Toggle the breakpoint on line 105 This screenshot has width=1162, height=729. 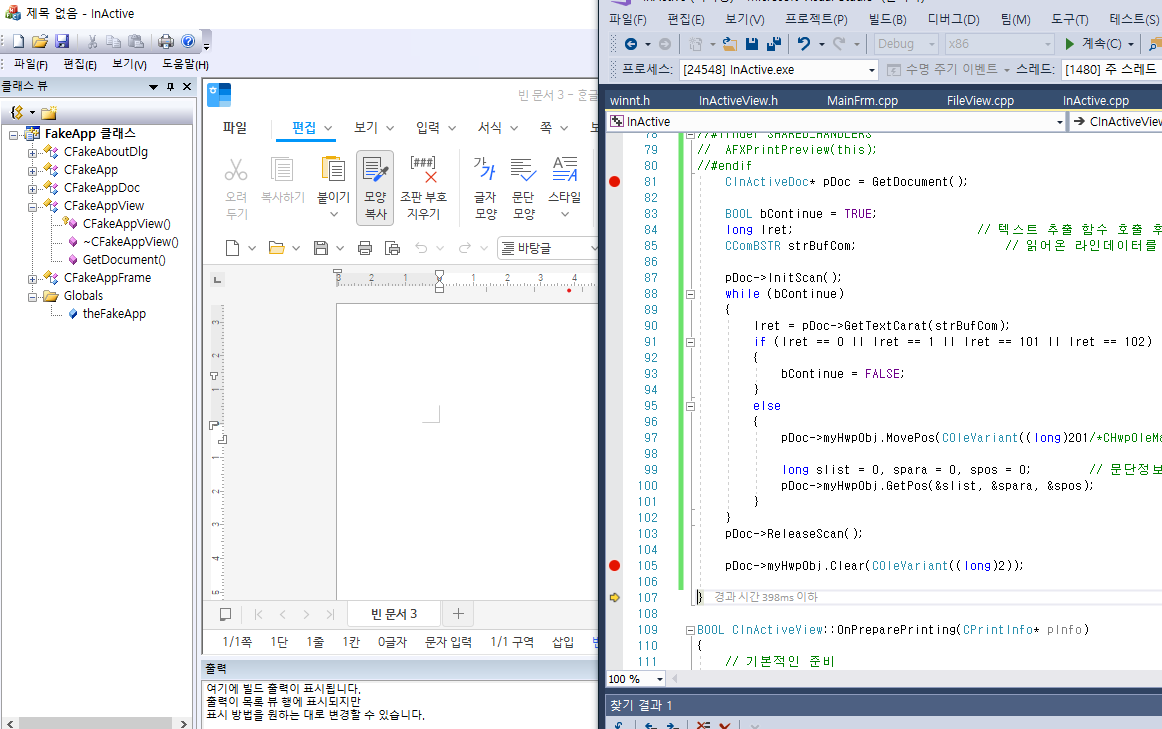tap(614, 566)
